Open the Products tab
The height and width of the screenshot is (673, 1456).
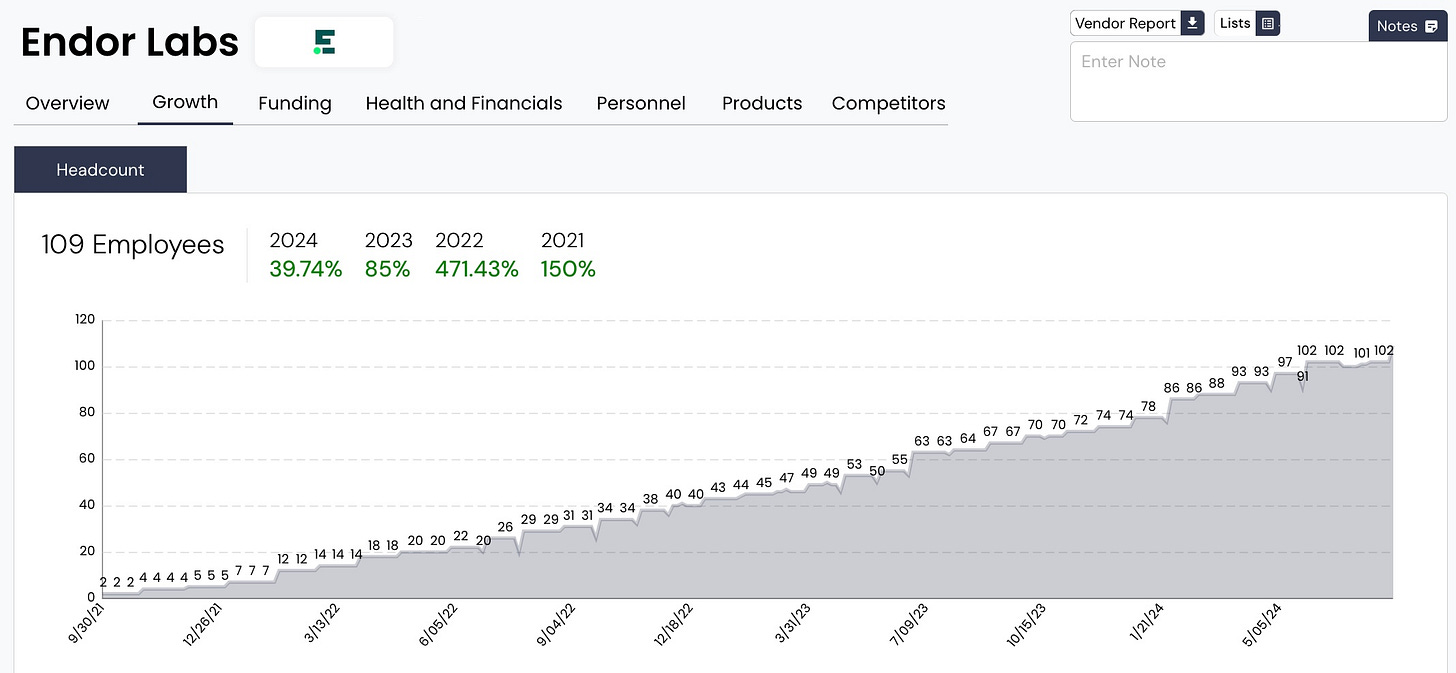[x=762, y=103]
